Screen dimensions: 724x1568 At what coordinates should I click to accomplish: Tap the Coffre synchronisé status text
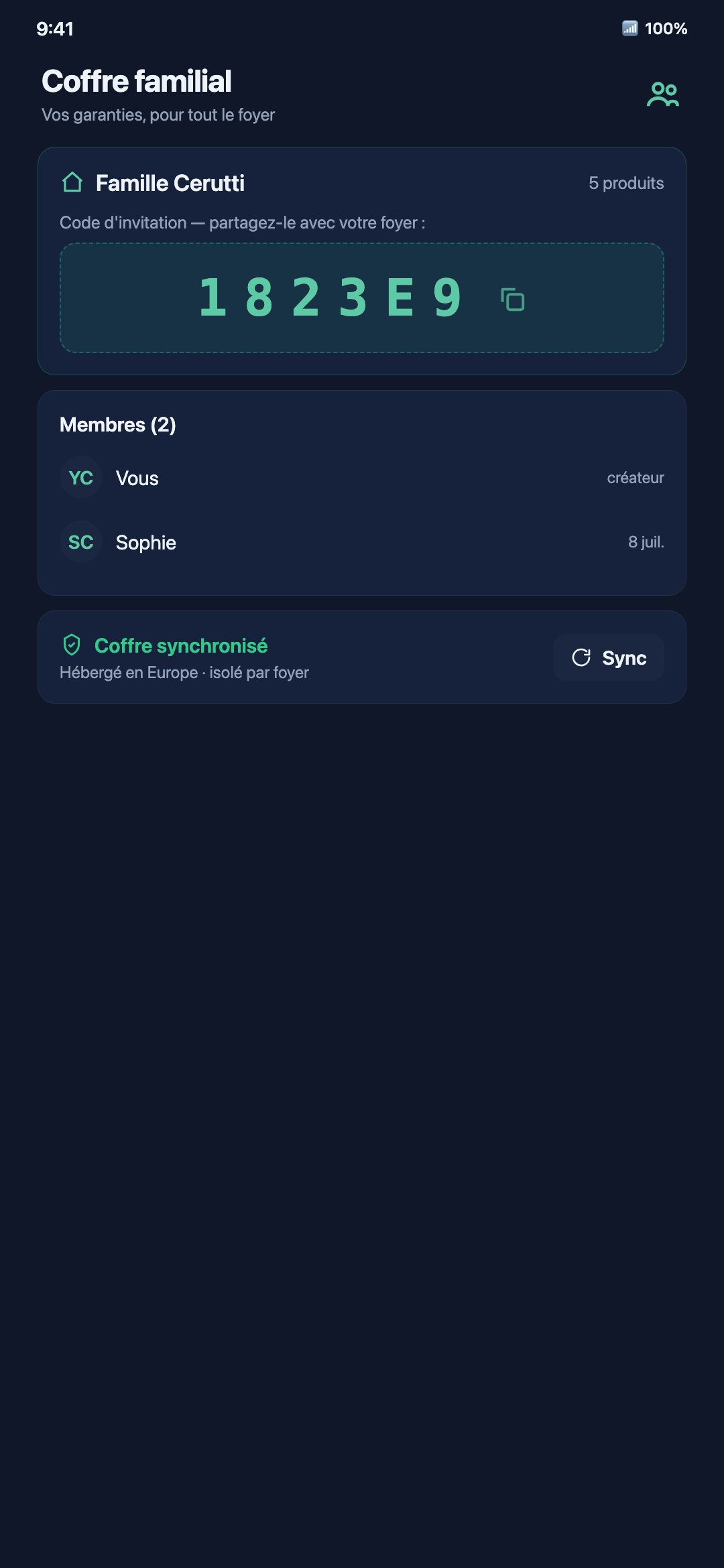(x=181, y=645)
